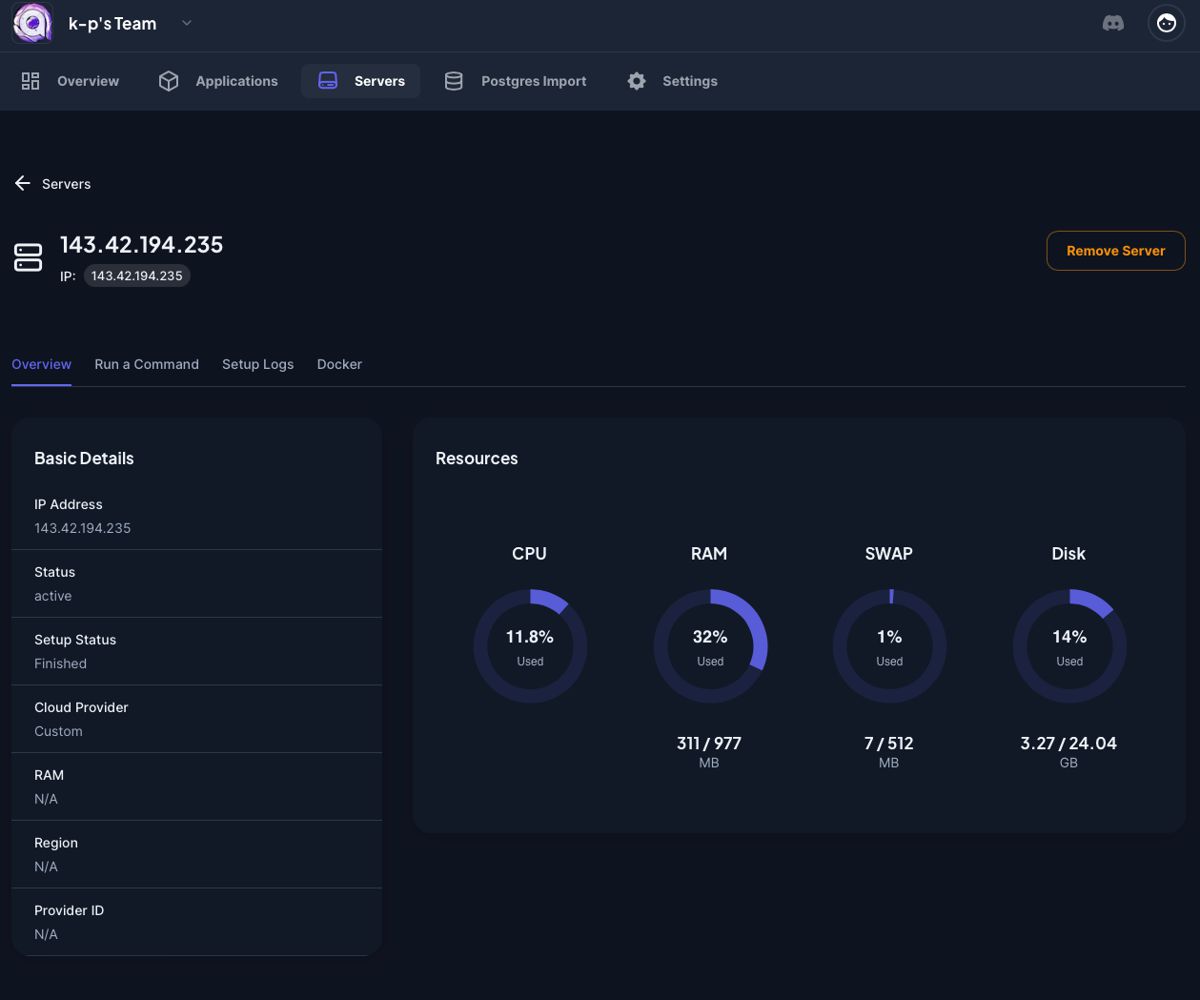Select the Docker tab
The image size is (1200, 1000).
339,364
